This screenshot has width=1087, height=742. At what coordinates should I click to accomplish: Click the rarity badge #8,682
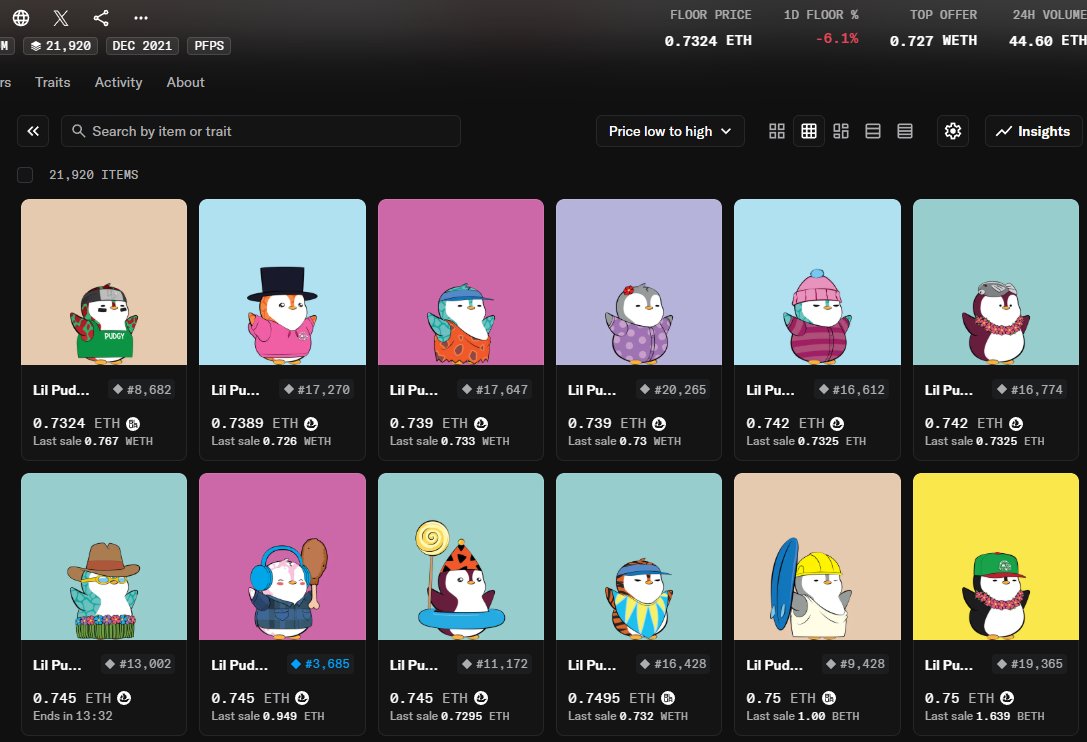[142, 390]
